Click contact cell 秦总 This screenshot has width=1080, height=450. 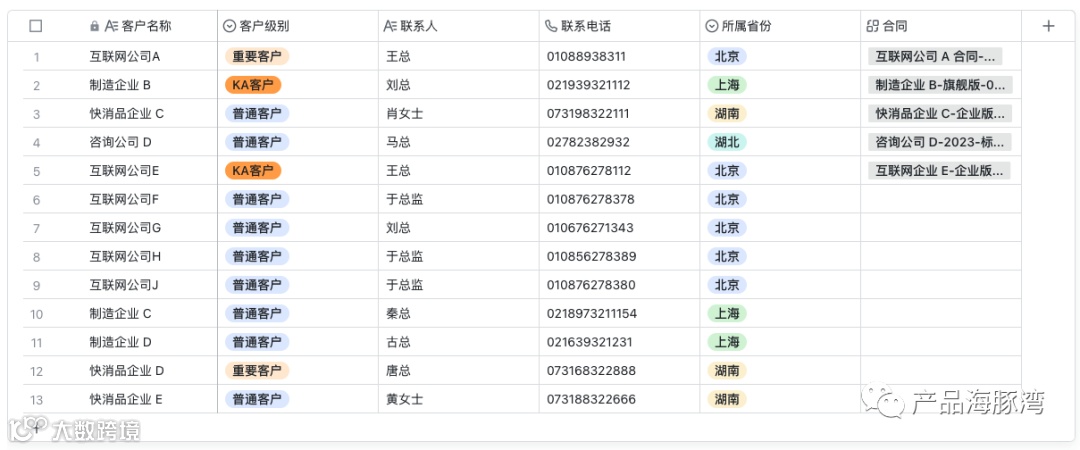[398, 314]
